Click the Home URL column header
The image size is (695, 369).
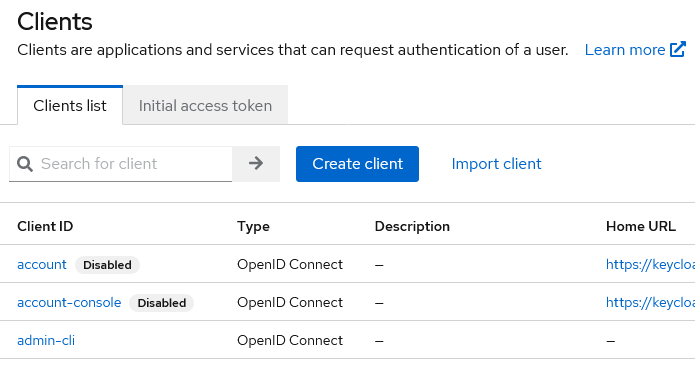point(641,226)
